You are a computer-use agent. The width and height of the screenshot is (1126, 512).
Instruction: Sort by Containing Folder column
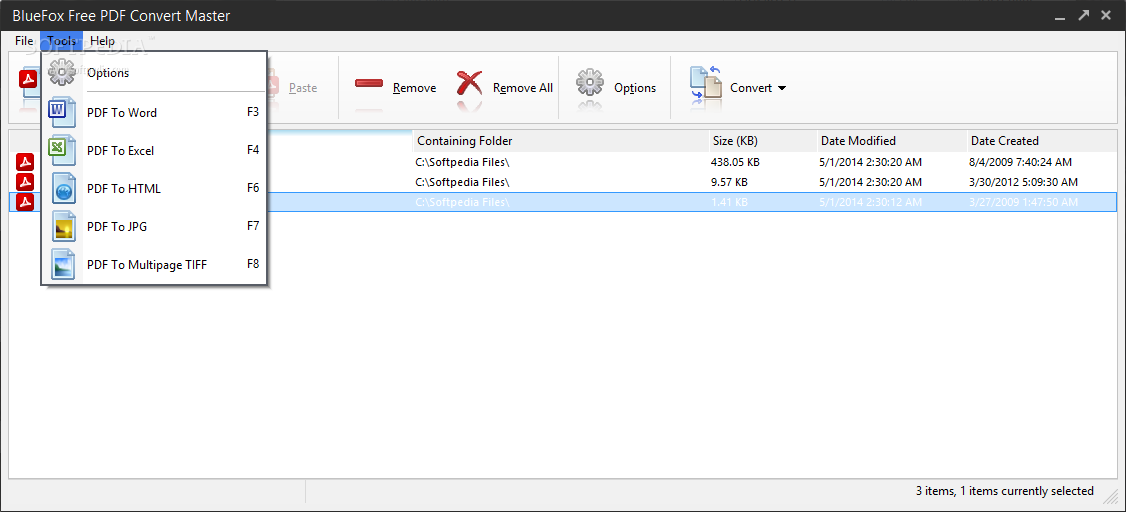point(559,141)
